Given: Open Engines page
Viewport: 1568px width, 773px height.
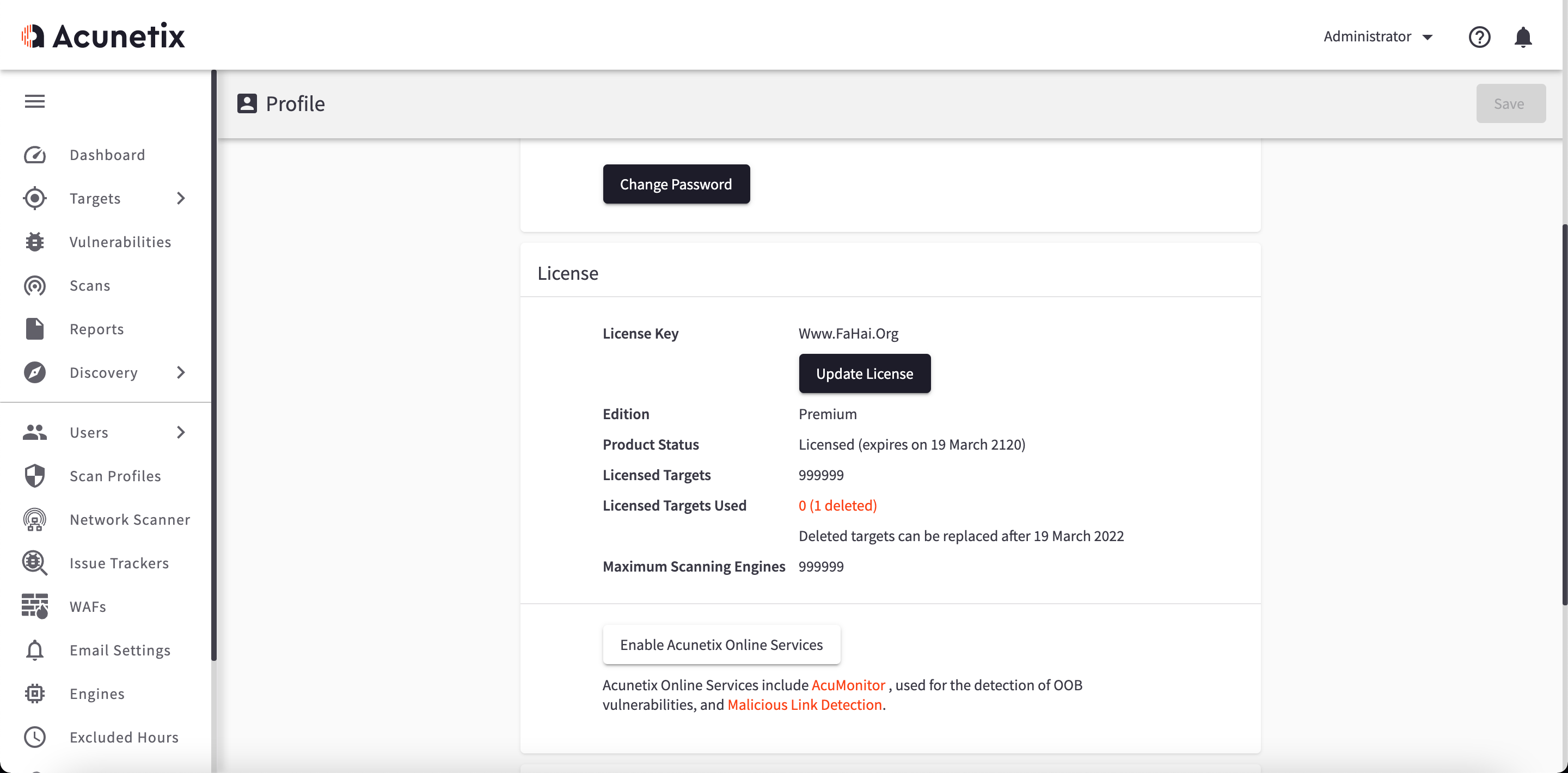Looking at the screenshot, I should click(97, 694).
